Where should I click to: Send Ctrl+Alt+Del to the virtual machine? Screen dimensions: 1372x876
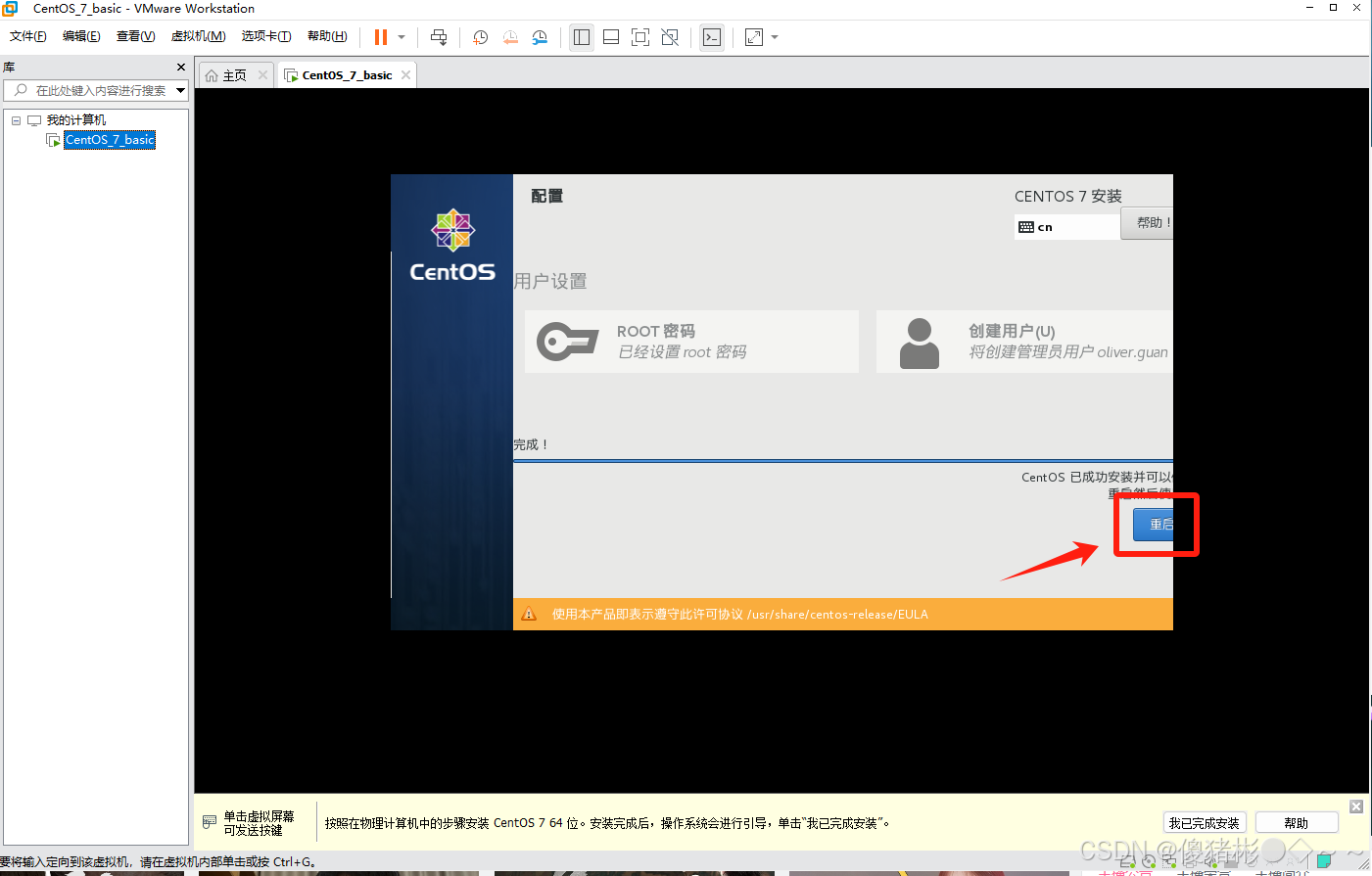[x=439, y=37]
